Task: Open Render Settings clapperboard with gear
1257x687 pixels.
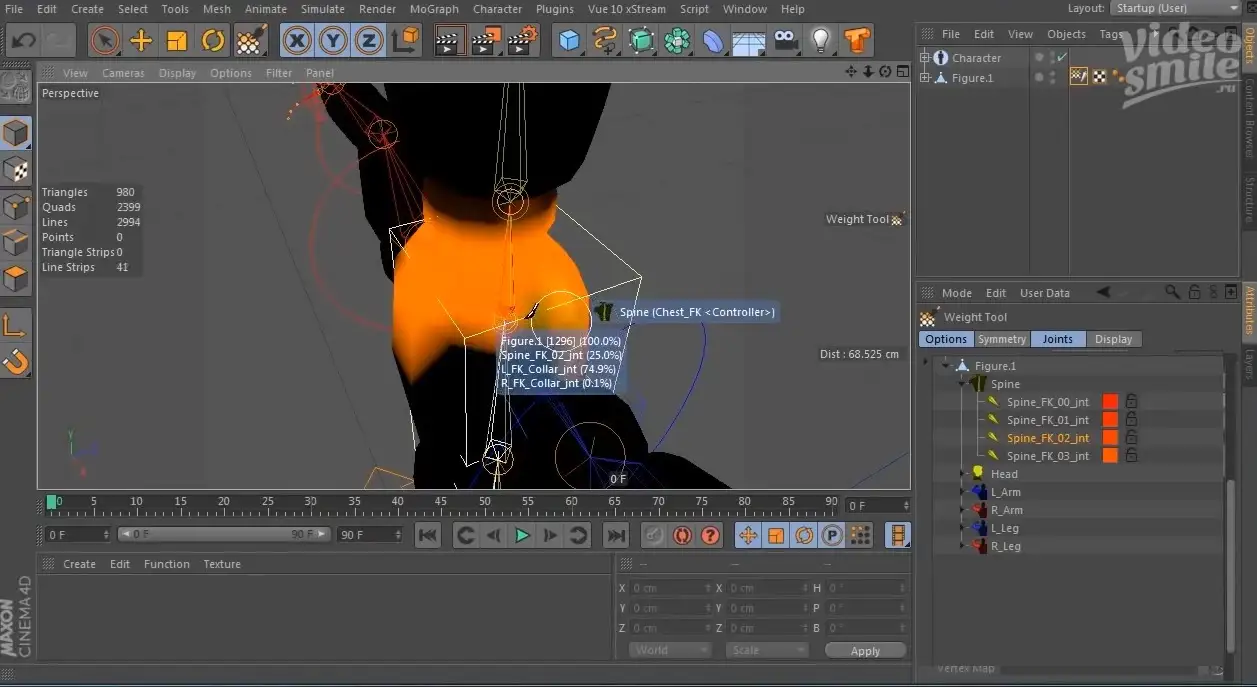Action: point(522,40)
